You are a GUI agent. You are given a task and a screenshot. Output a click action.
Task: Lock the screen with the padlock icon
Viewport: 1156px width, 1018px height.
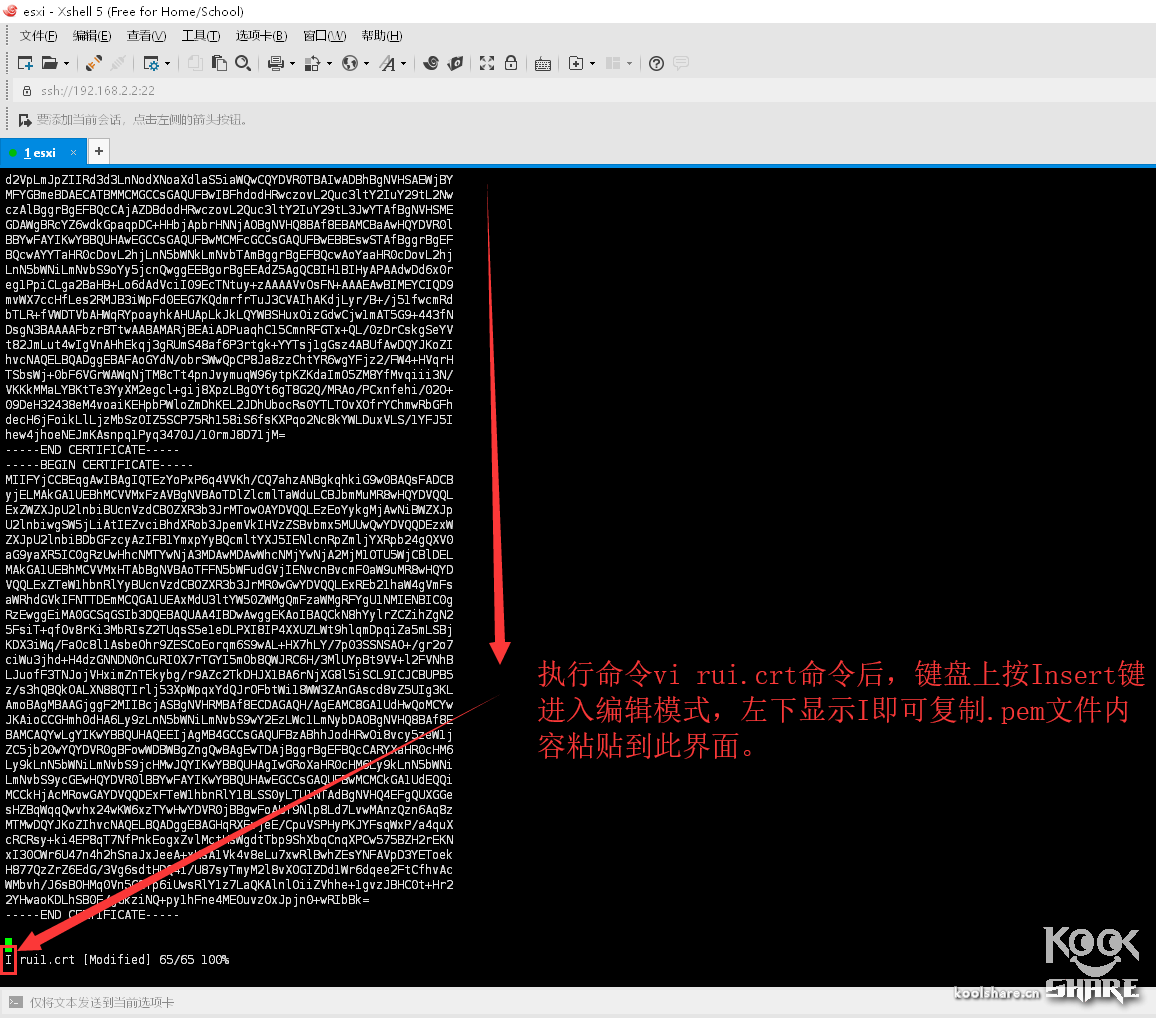(511, 62)
